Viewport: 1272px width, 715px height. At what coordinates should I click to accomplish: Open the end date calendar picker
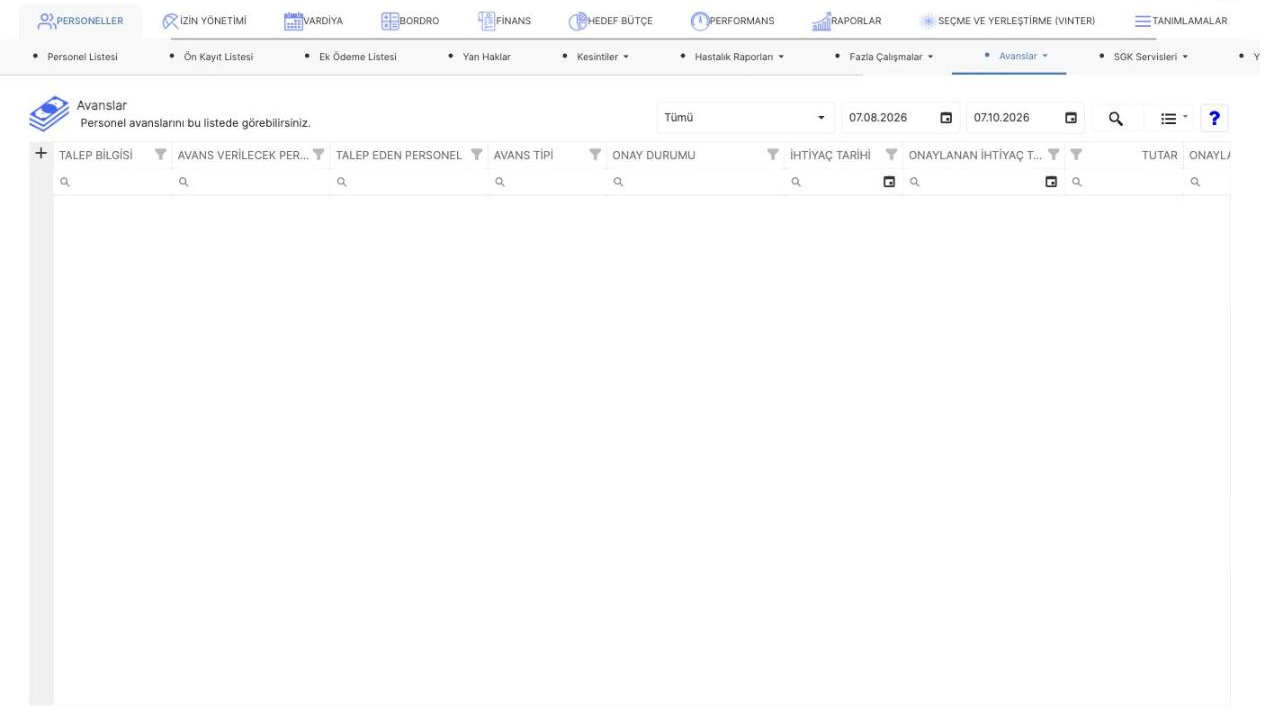pyautogui.click(x=1071, y=118)
